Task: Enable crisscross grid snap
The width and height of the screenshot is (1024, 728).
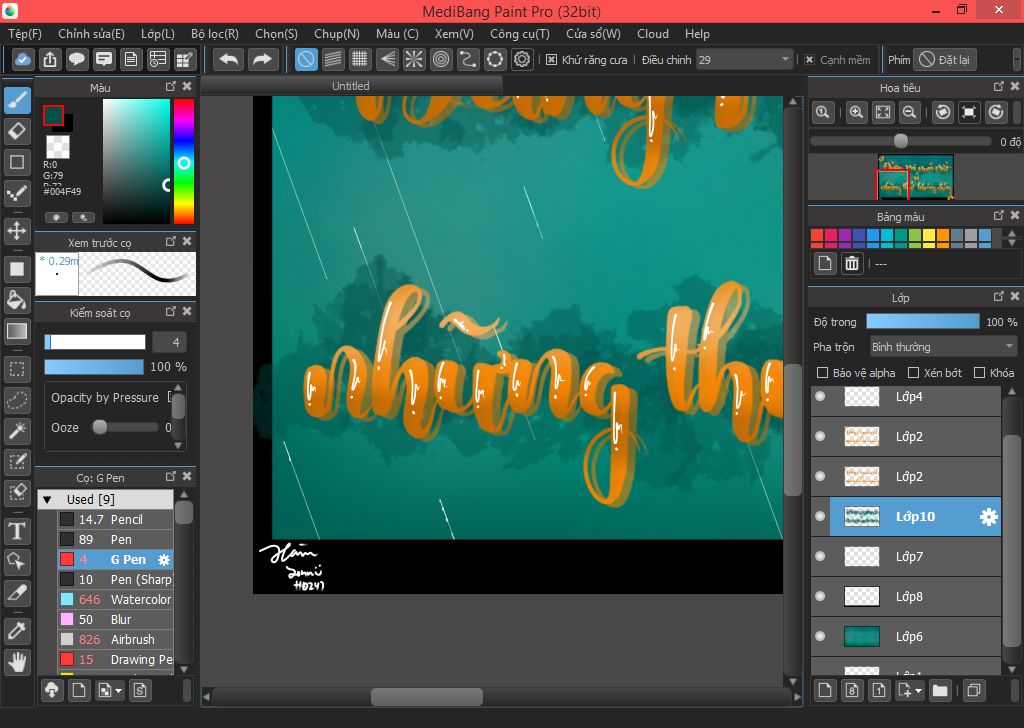Action: [x=360, y=59]
